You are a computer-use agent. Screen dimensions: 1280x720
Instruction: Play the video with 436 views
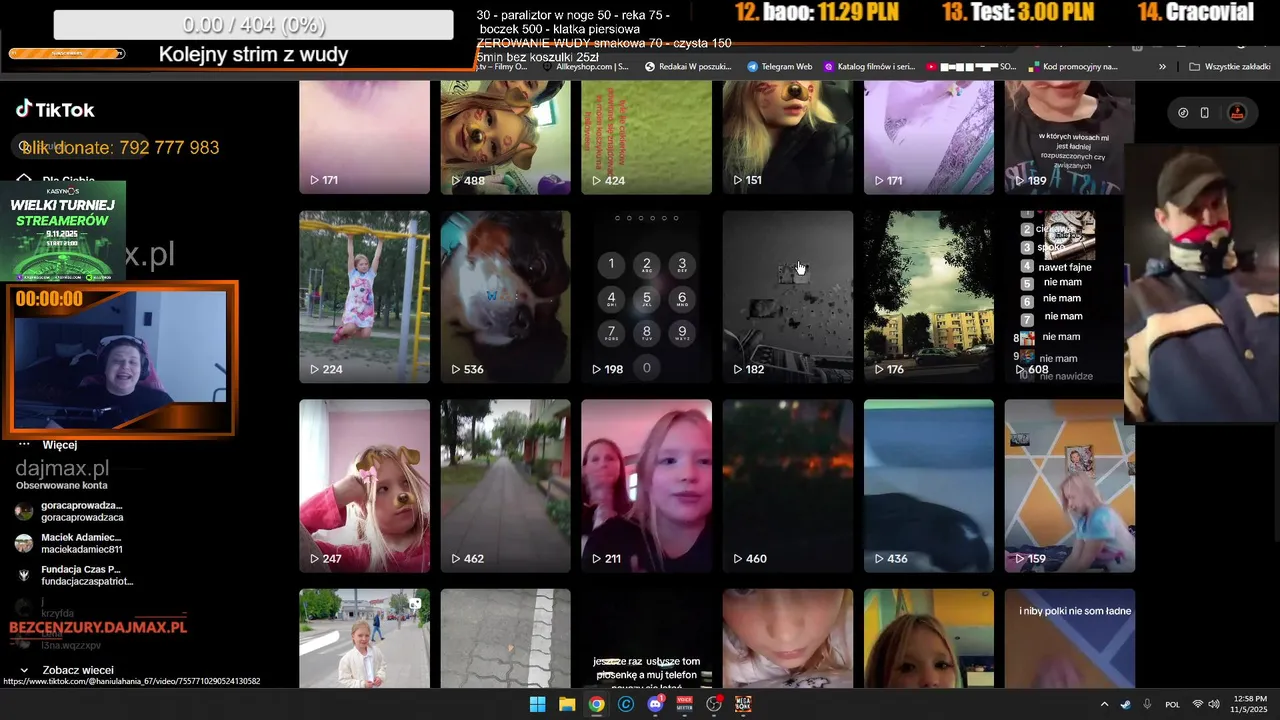[x=928, y=486]
